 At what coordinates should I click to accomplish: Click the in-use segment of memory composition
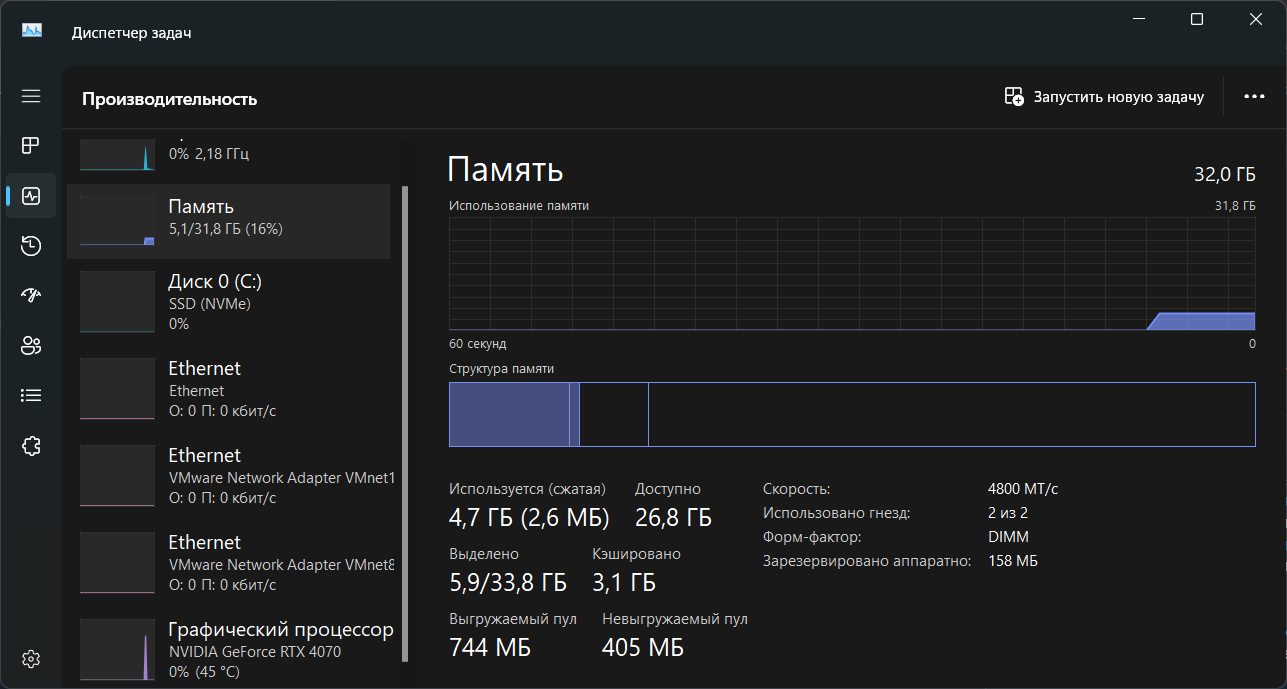(x=509, y=414)
